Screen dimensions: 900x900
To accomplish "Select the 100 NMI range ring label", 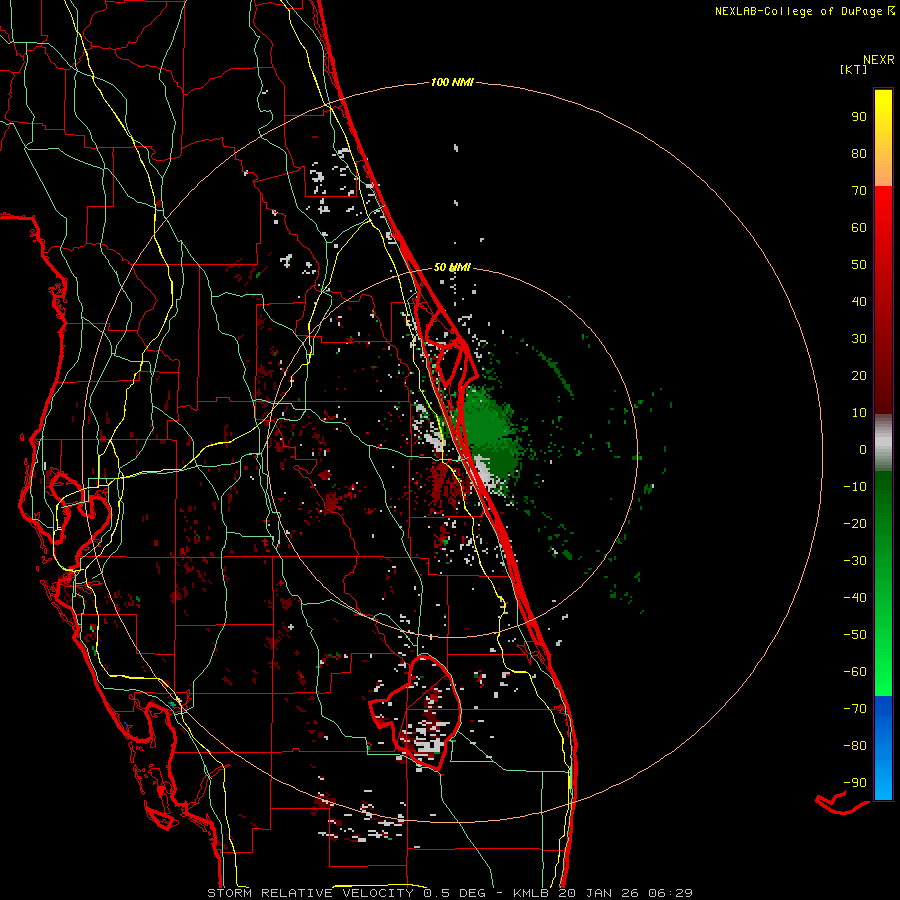I will click(x=452, y=82).
